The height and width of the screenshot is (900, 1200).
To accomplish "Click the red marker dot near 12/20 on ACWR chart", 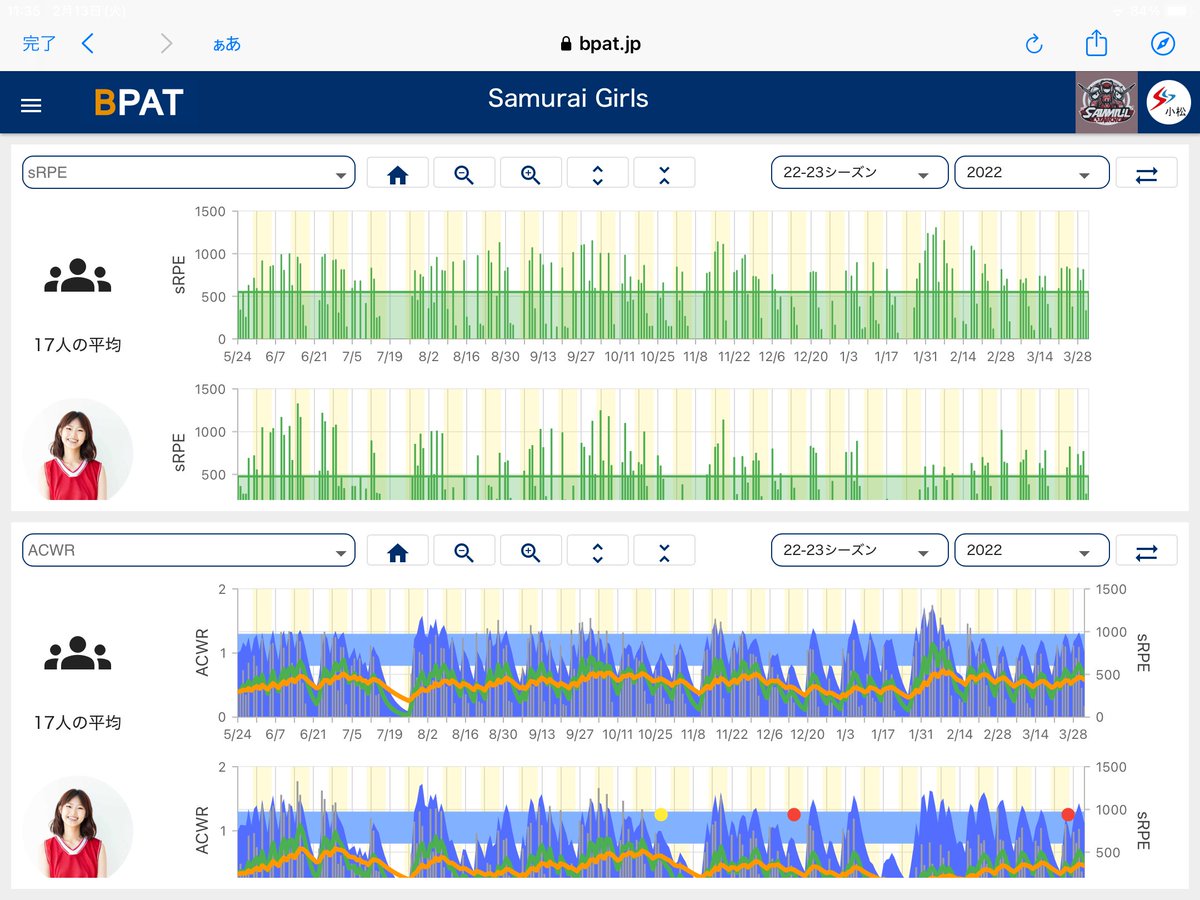I will (x=794, y=815).
